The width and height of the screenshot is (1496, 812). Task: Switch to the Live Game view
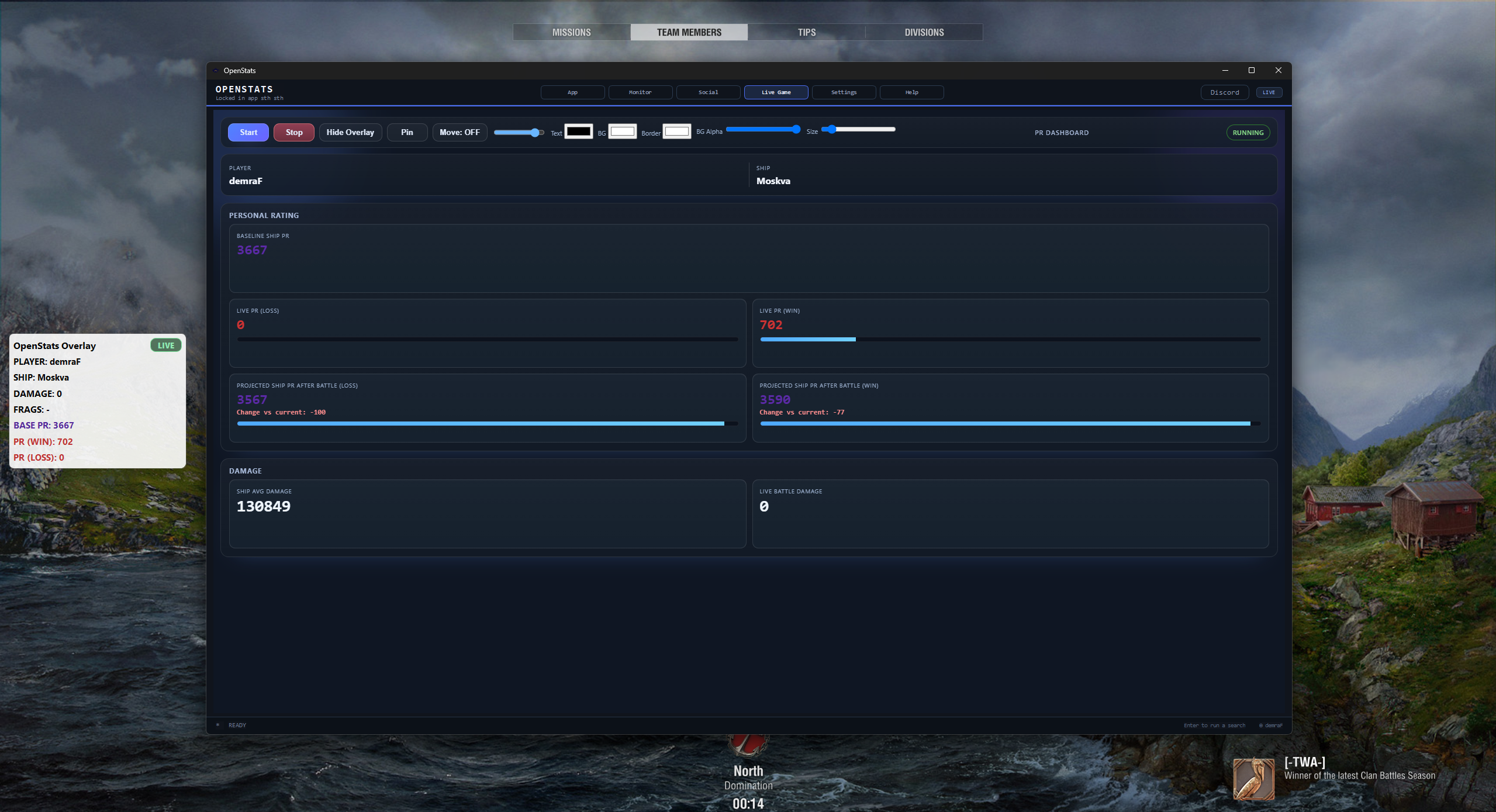pyautogui.click(x=776, y=92)
